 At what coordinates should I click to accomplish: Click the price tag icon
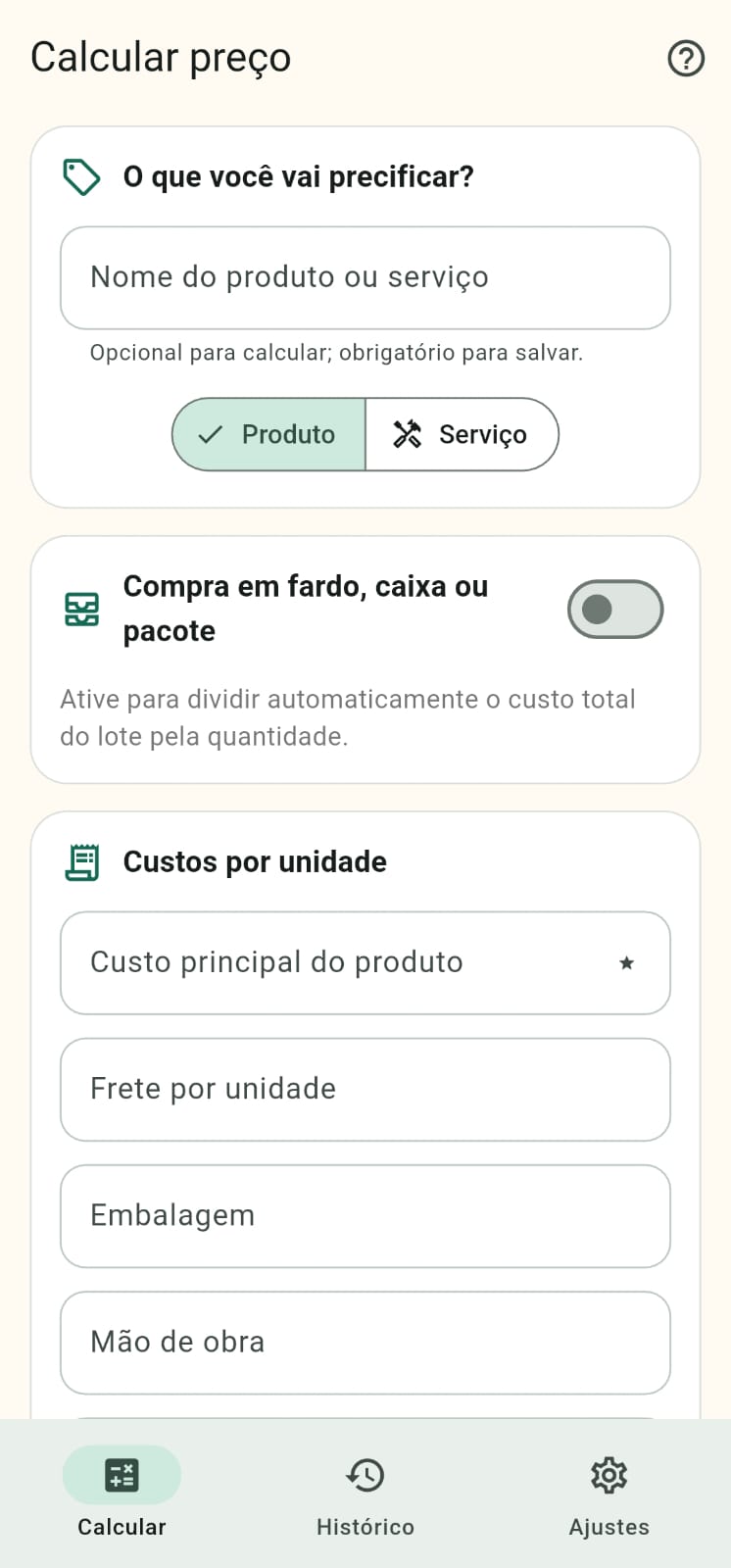coord(81,177)
